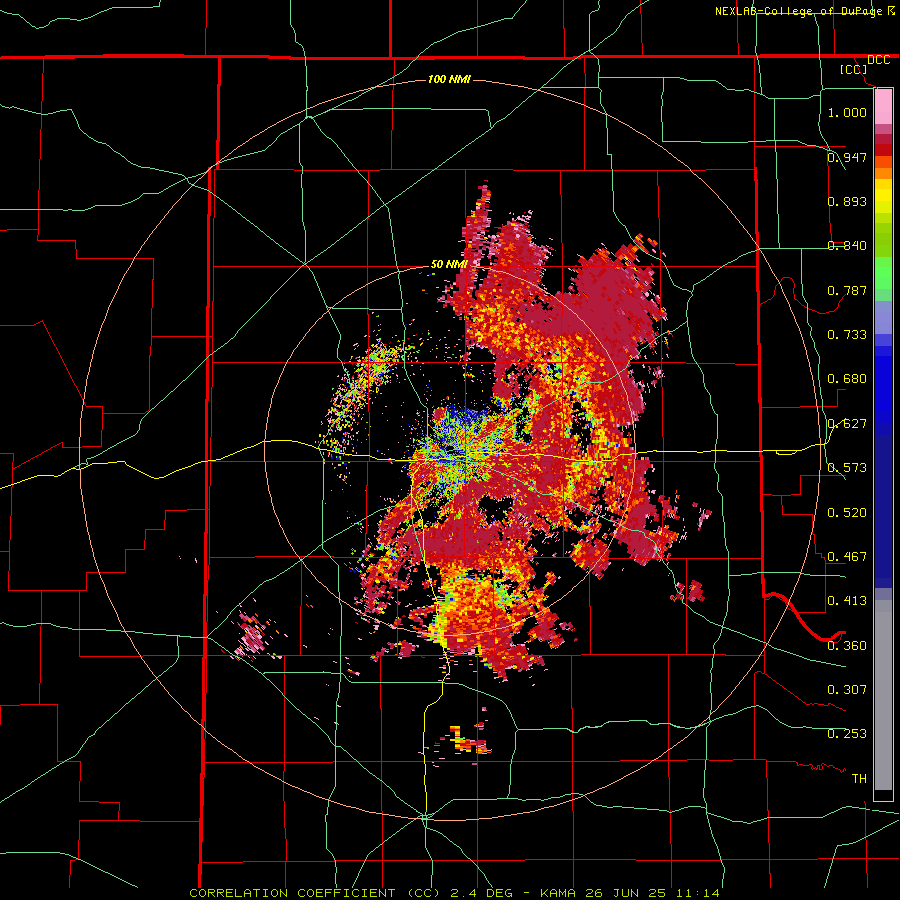Click the 0.520 legend value
Image resolution: width=900 pixels, height=900 pixels.
(847, 512)
